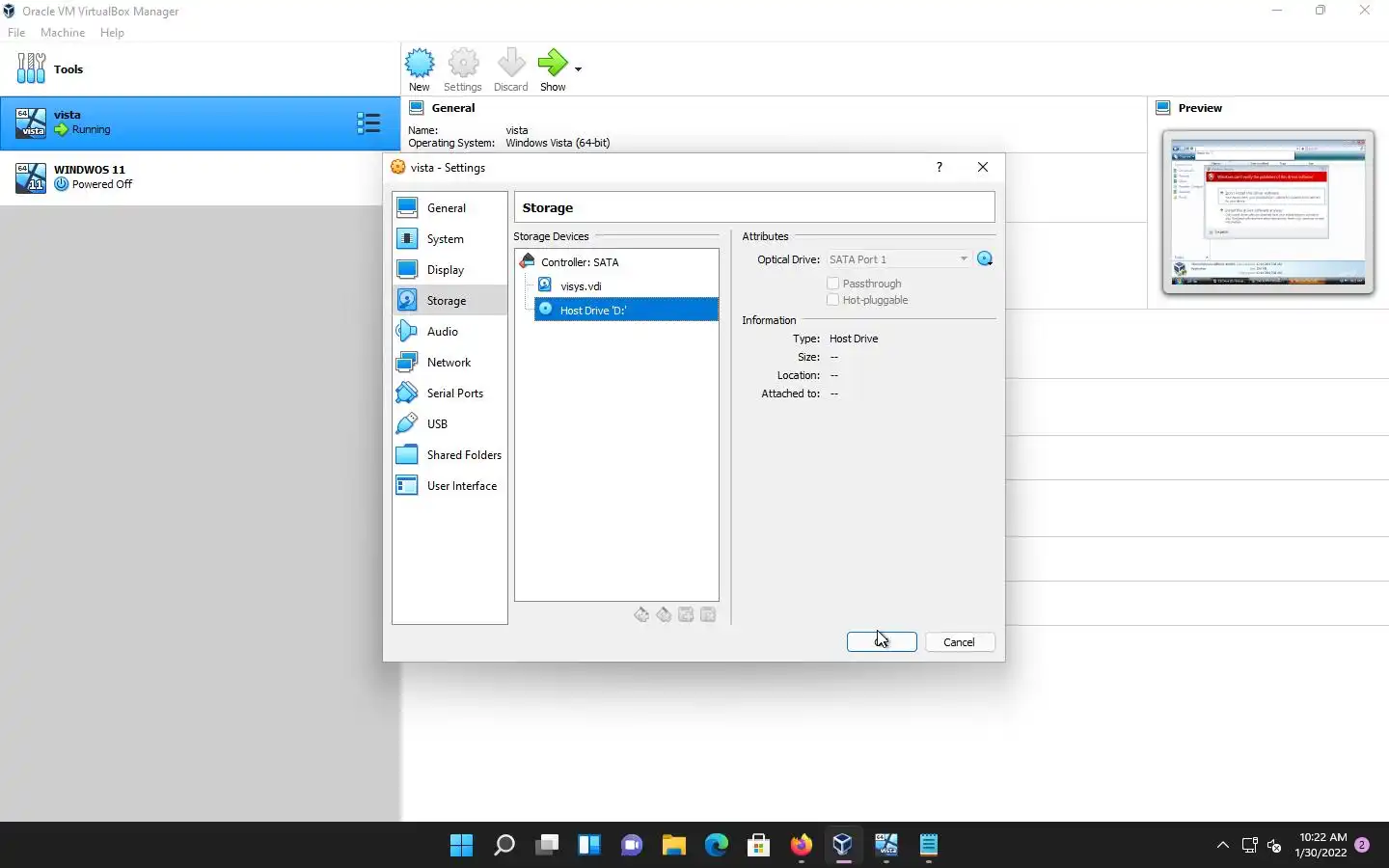The height and width of the screenshot is (868, 1389).
Task: Click the New machine toolbar icon
Action: pos(420,64)
